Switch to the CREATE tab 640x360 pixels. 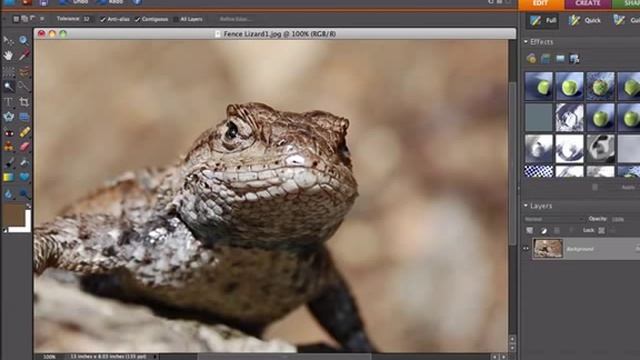click(588, 4)
